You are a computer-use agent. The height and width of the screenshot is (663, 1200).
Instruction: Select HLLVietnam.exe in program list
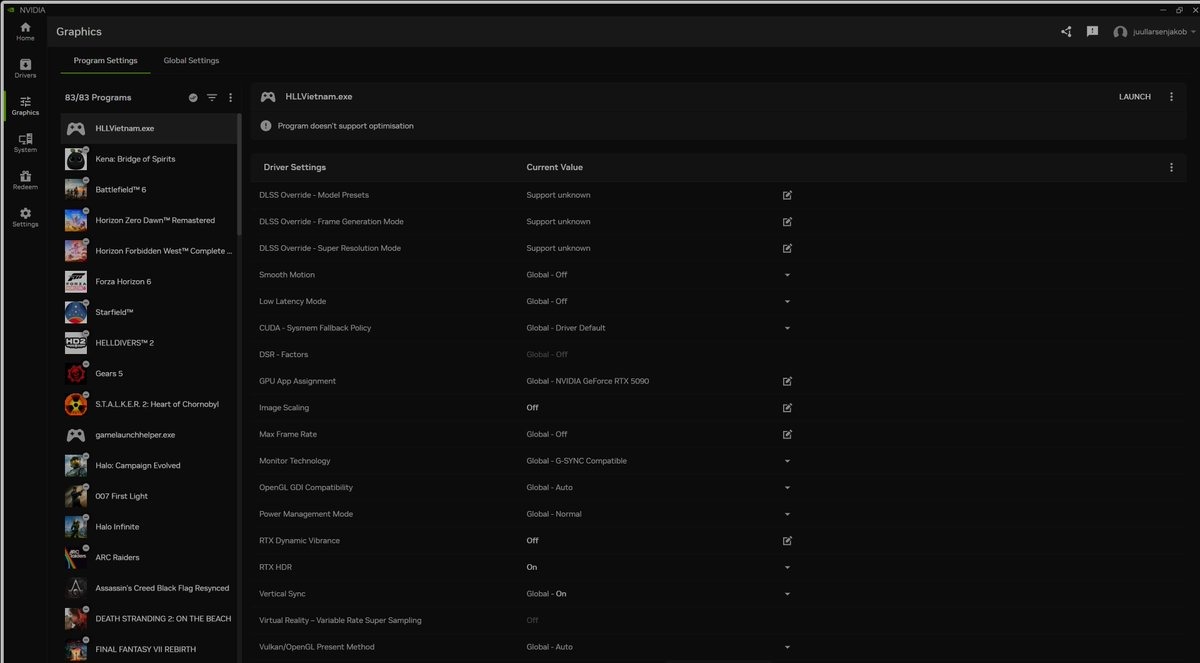click(148, 128)
